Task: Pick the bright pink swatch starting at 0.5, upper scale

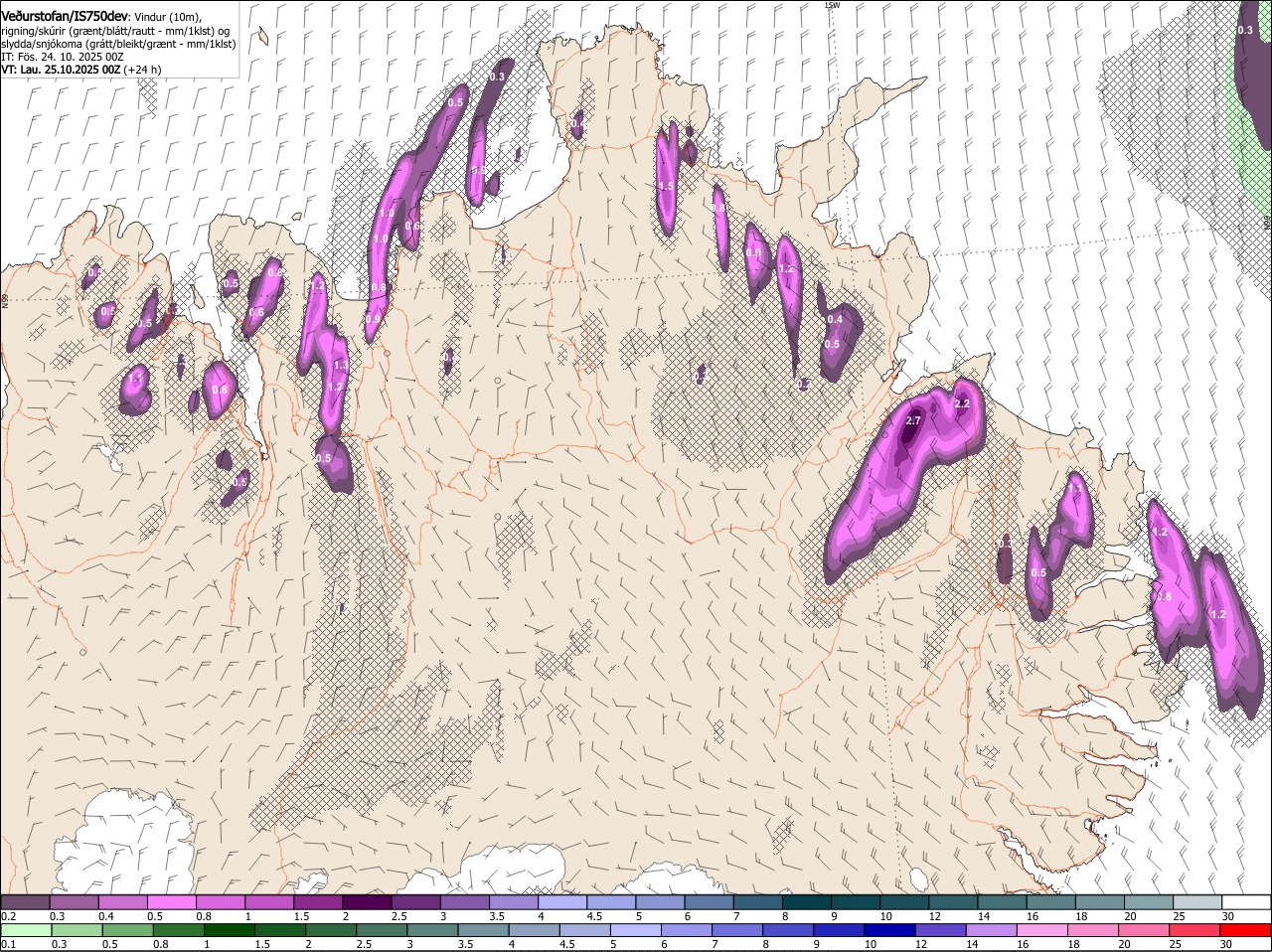Action: coord(171,902)
